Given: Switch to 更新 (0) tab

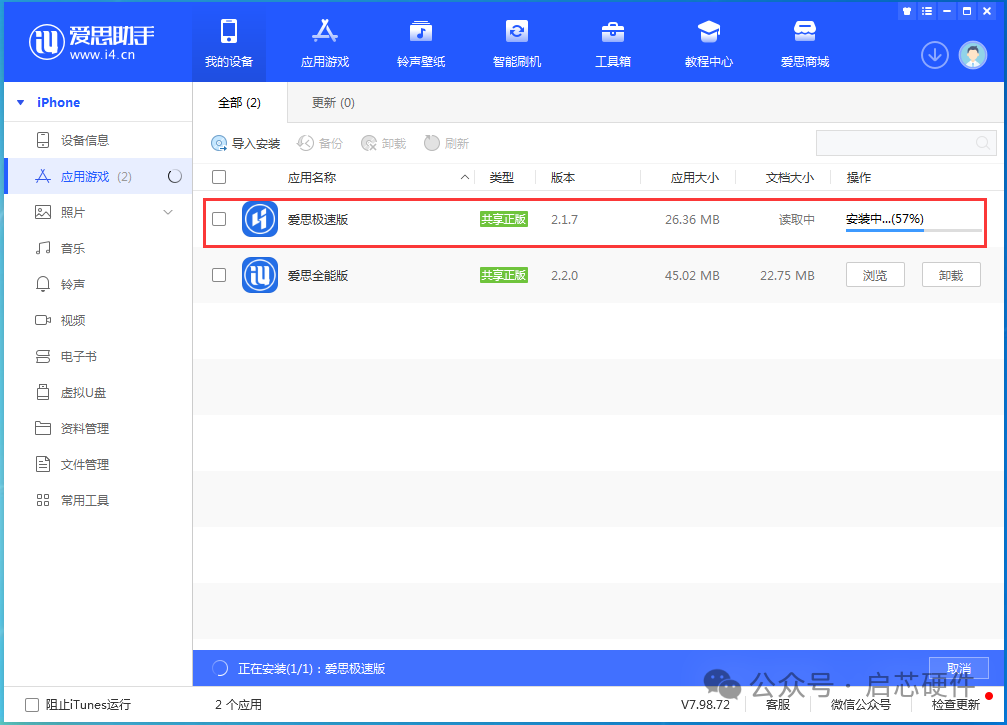Looking at the screenshot, I should click(333, 103).
